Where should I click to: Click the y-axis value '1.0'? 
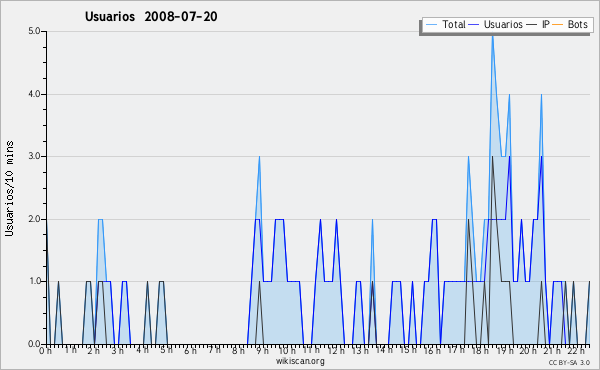[34, 281]
